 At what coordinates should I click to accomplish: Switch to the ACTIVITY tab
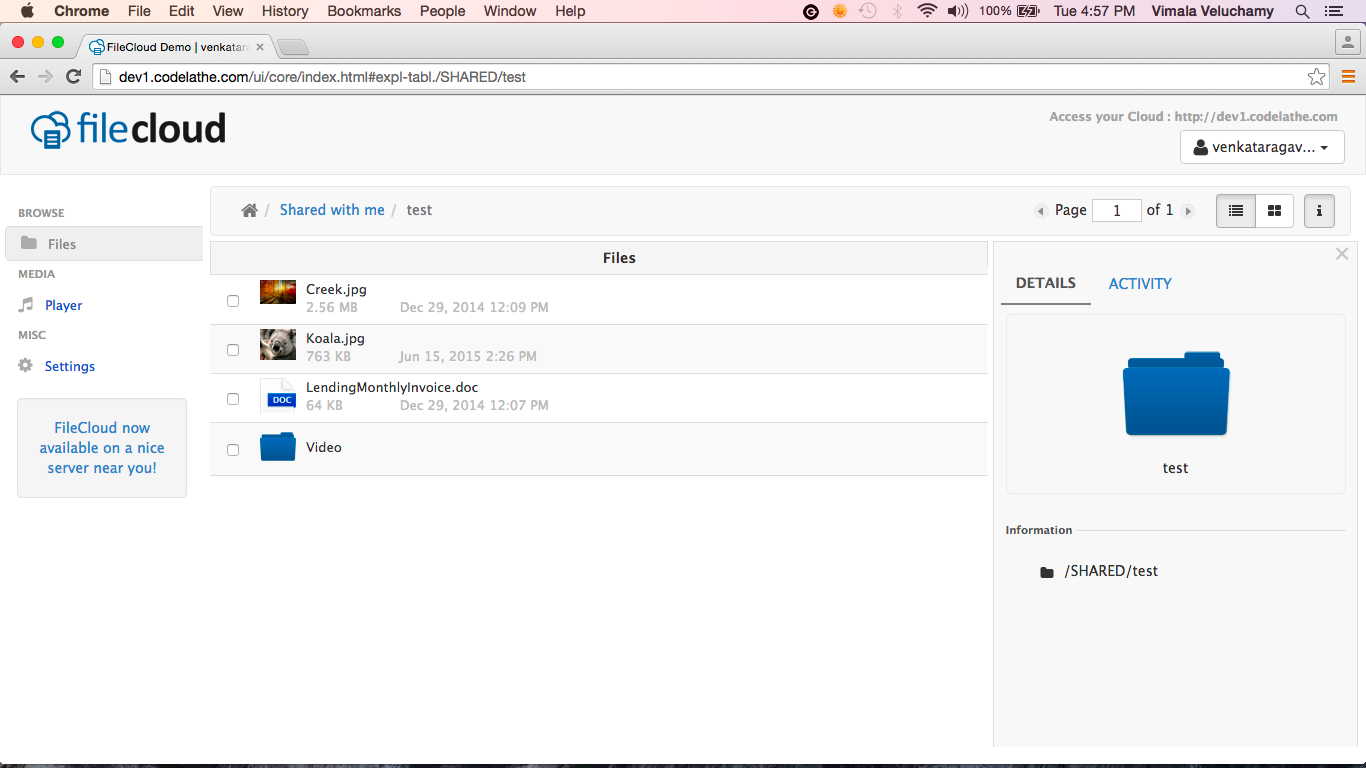[1140, 284]
